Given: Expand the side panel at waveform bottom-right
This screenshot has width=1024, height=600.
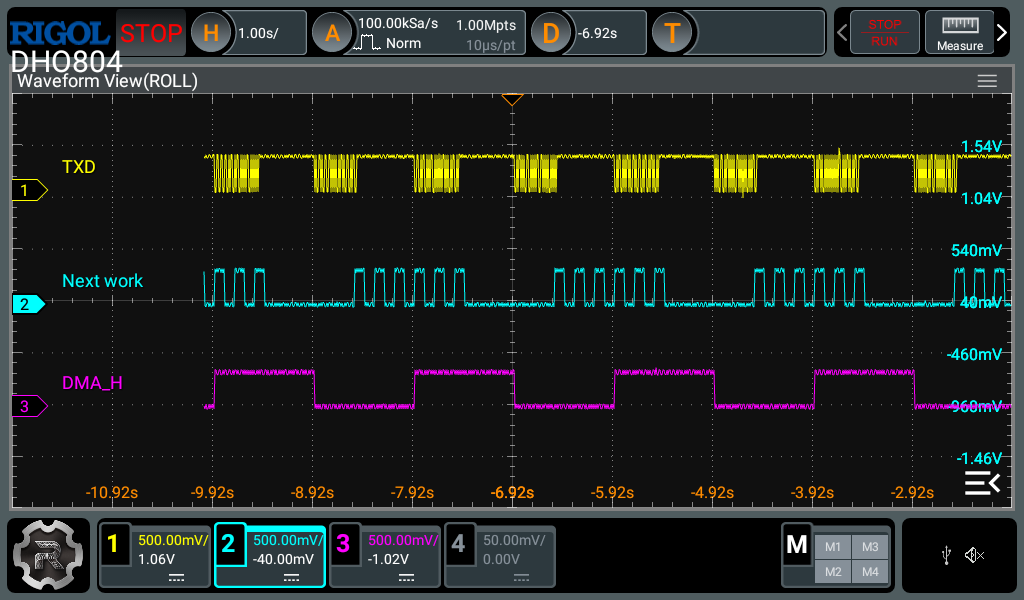Looking at the screenshot, I should [x=981, y=484].
